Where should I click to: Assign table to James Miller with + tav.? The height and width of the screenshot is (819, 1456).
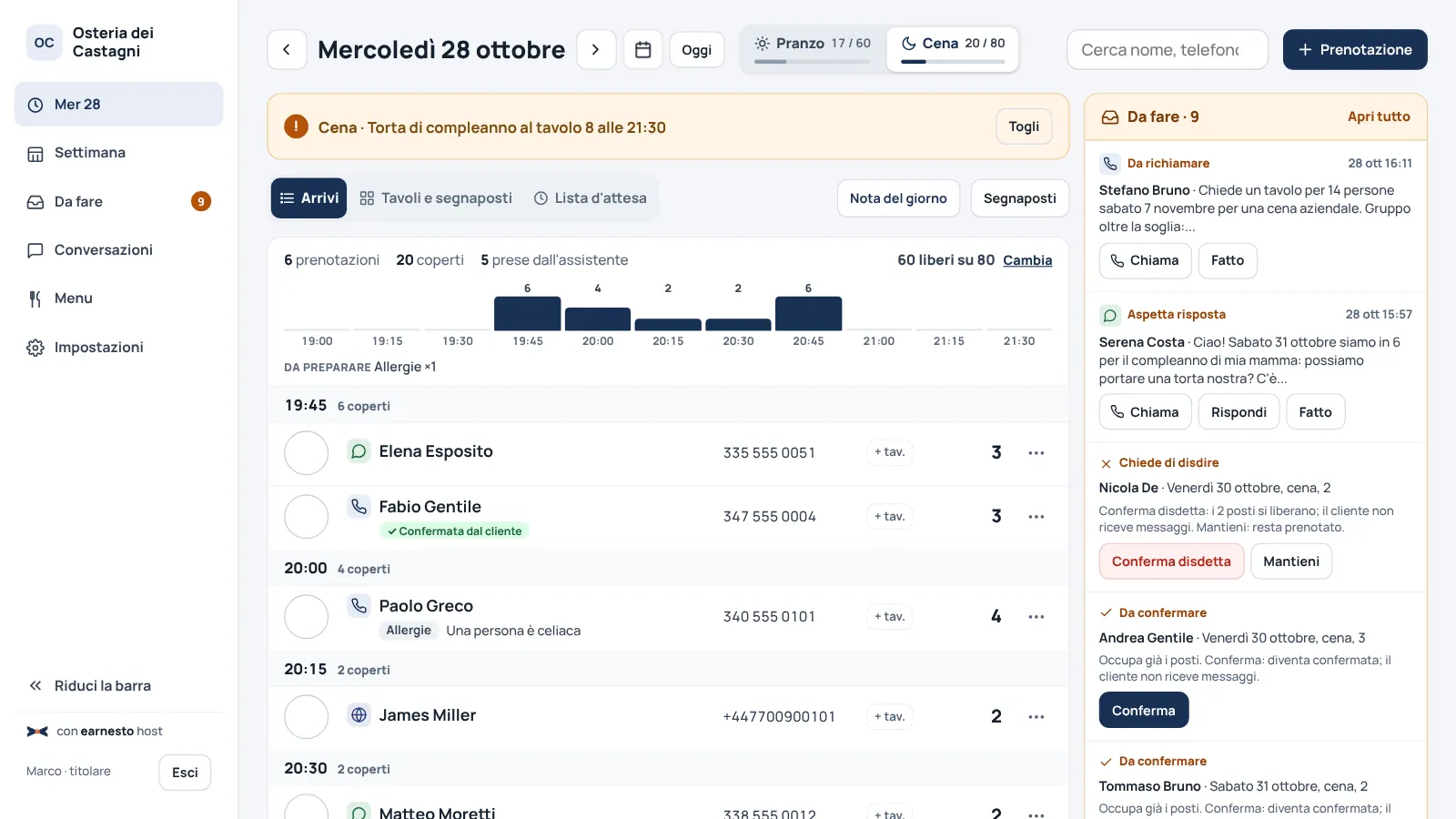(890, 716)
